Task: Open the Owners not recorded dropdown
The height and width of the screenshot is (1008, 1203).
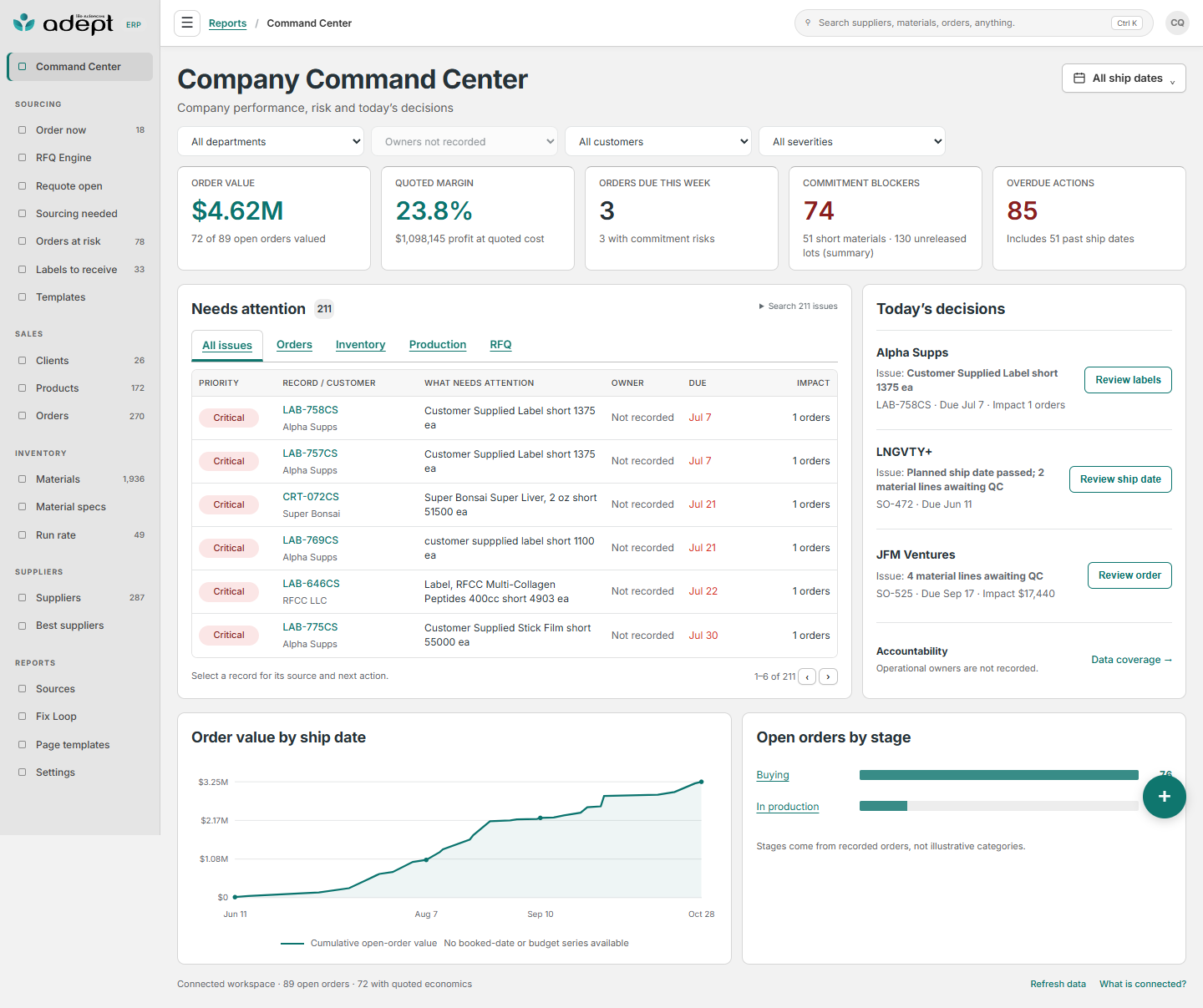Action: (x=464, y=141)
